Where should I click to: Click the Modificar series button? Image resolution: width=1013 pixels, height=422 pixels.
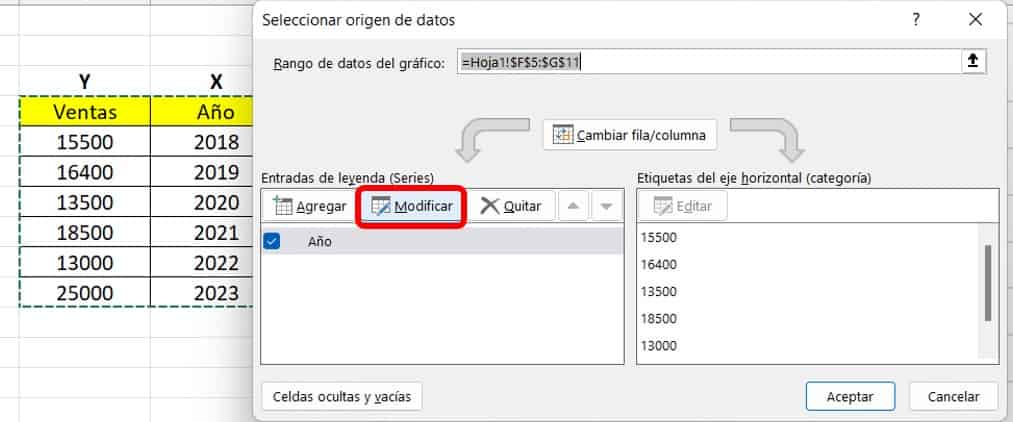point(412,207)
